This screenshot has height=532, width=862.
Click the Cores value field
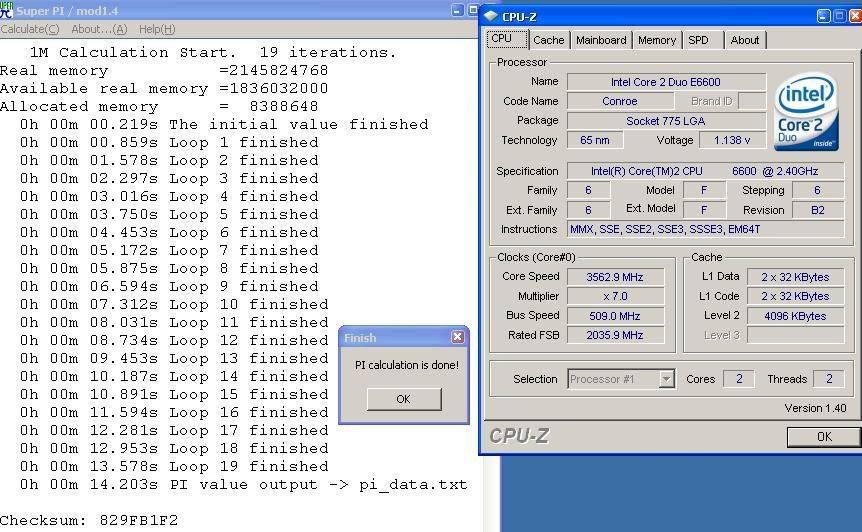pyautogui.click(x=739, y=379)
